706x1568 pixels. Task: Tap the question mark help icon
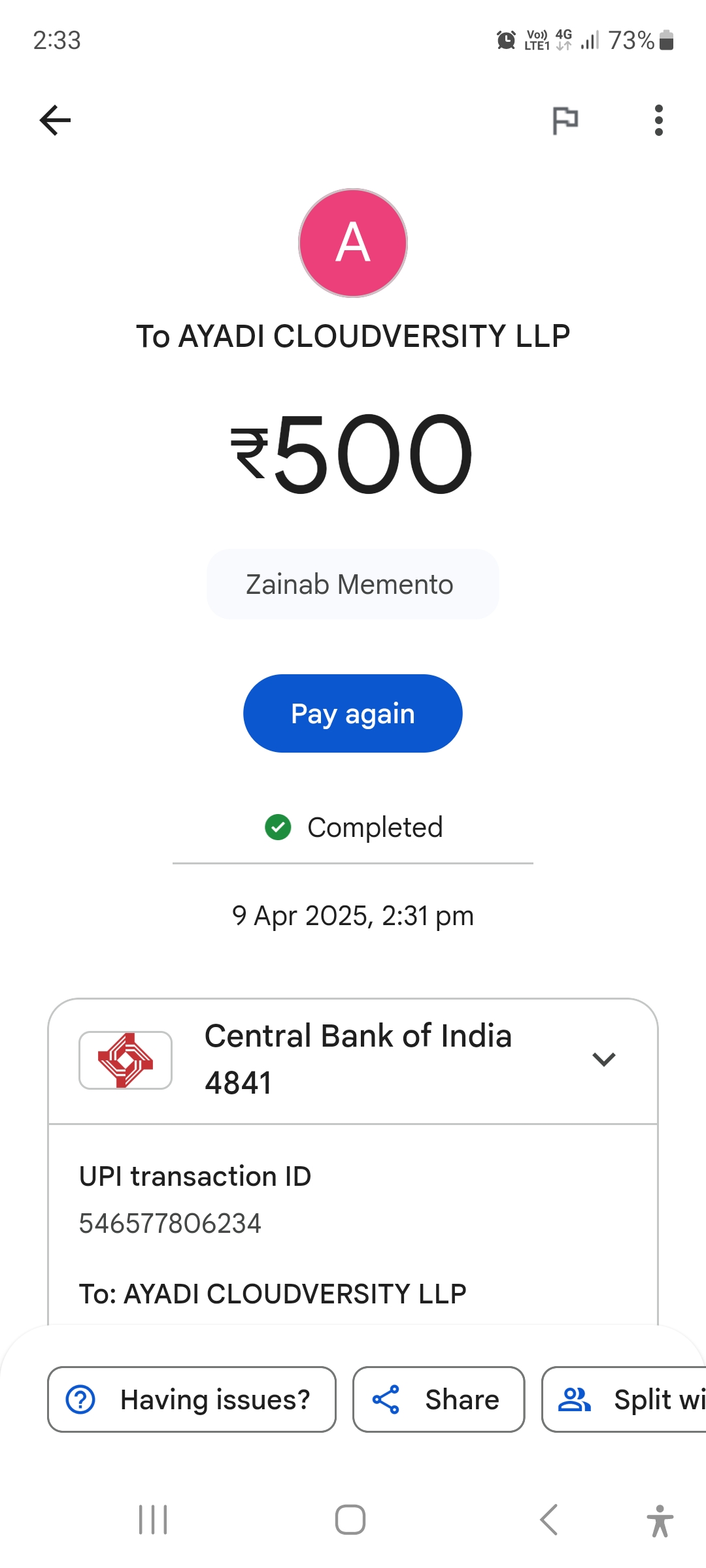pyautogui.click(x=81, y=1399)
